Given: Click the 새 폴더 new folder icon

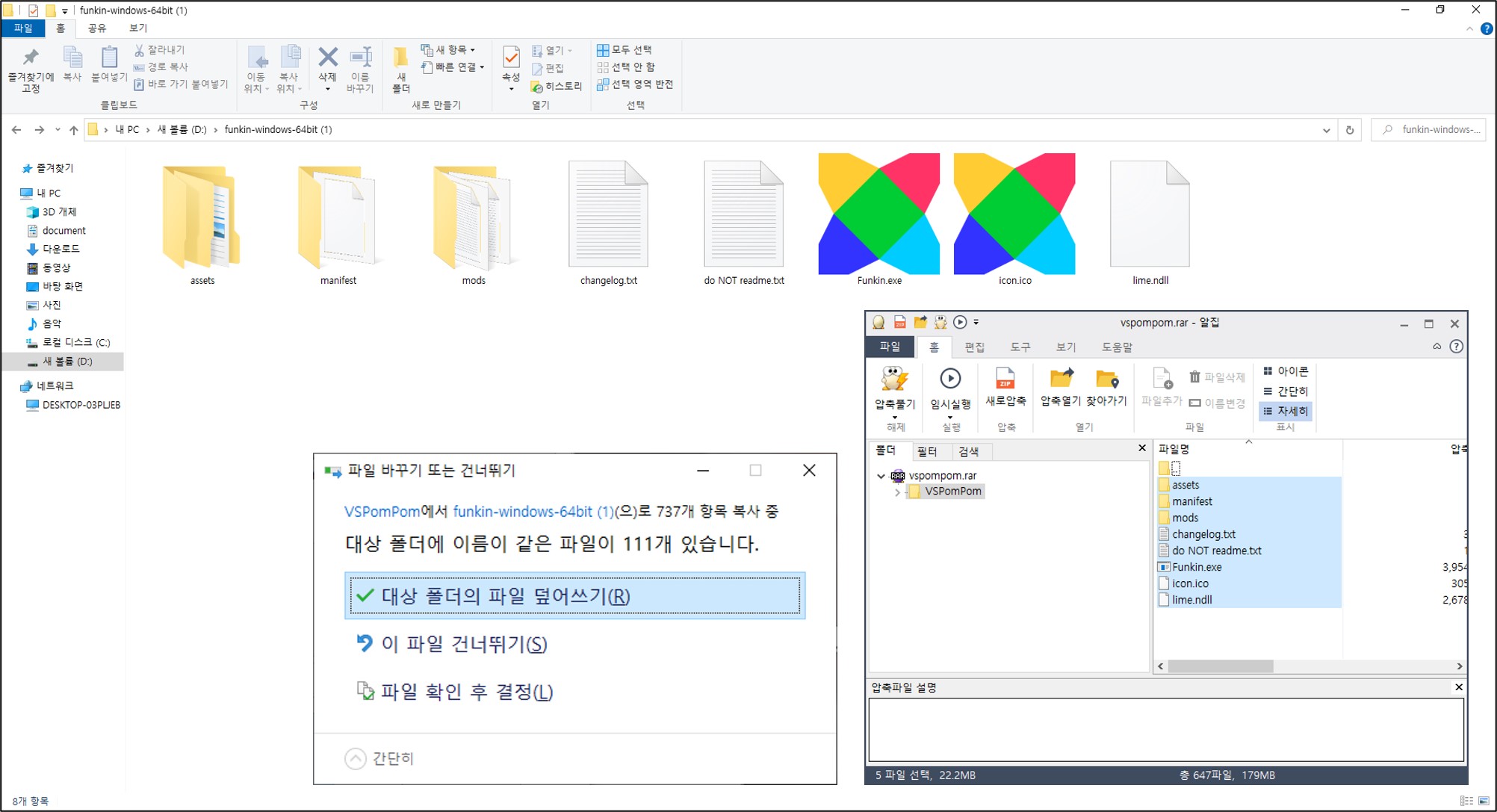Looking at the screenshot, I should point(401,58).
